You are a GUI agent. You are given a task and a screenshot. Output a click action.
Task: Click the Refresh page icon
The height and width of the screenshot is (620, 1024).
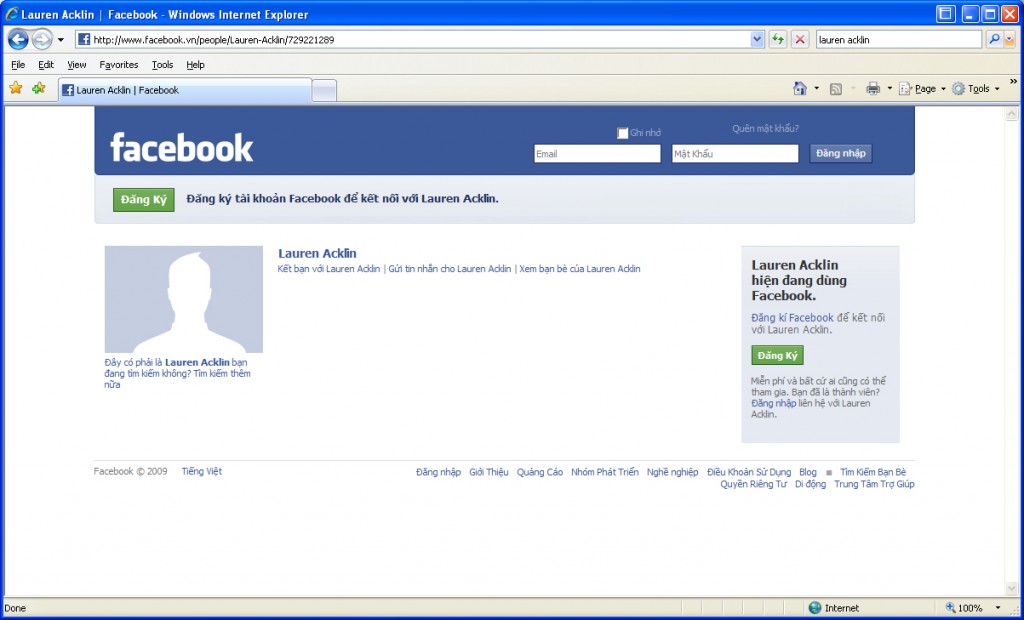tap(777, 40)
